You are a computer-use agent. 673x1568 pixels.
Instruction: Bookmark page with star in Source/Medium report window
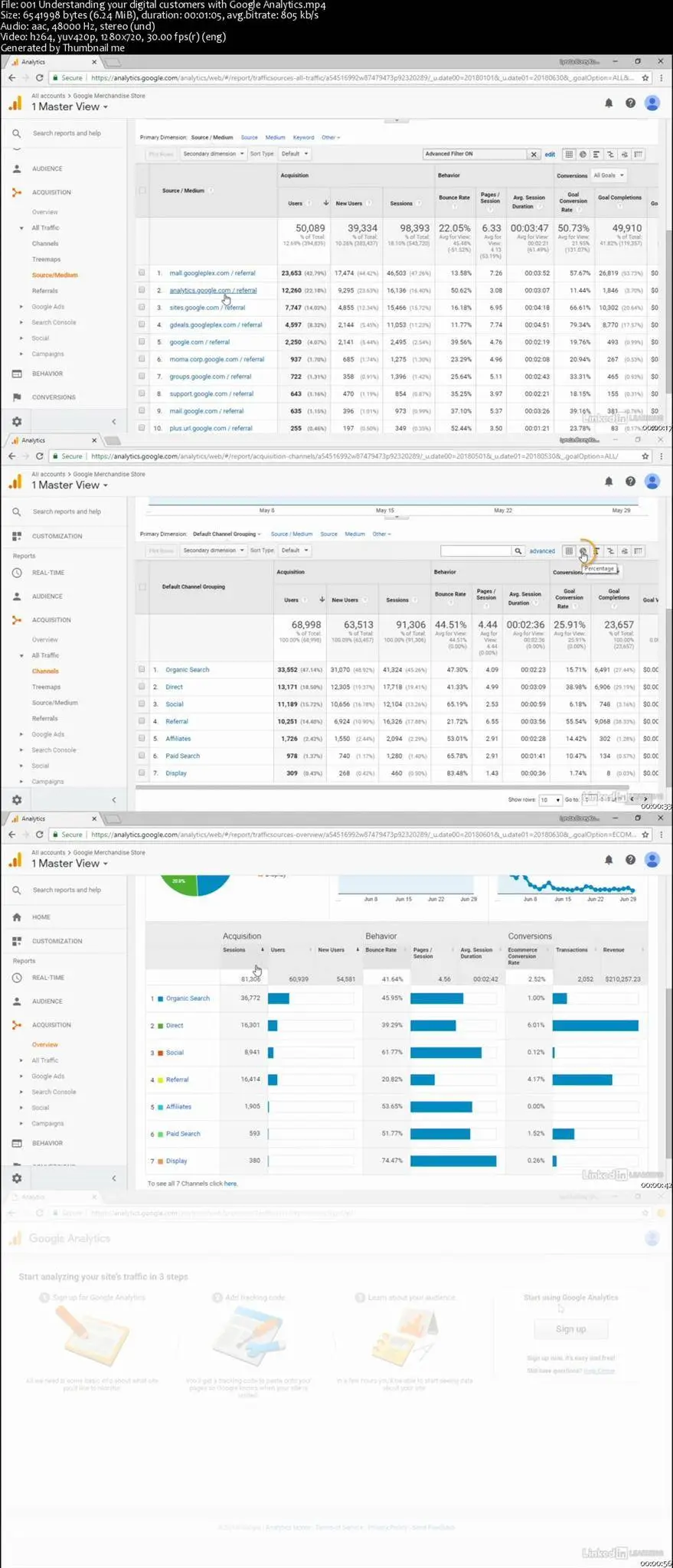point(645,77)
